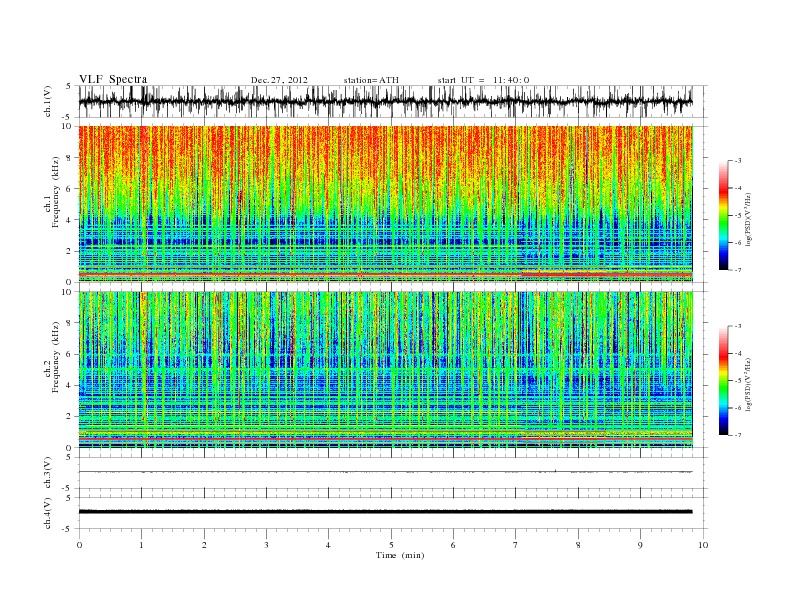
Task: Click time axis tick label "1"
Action: [x=141, y=545]
